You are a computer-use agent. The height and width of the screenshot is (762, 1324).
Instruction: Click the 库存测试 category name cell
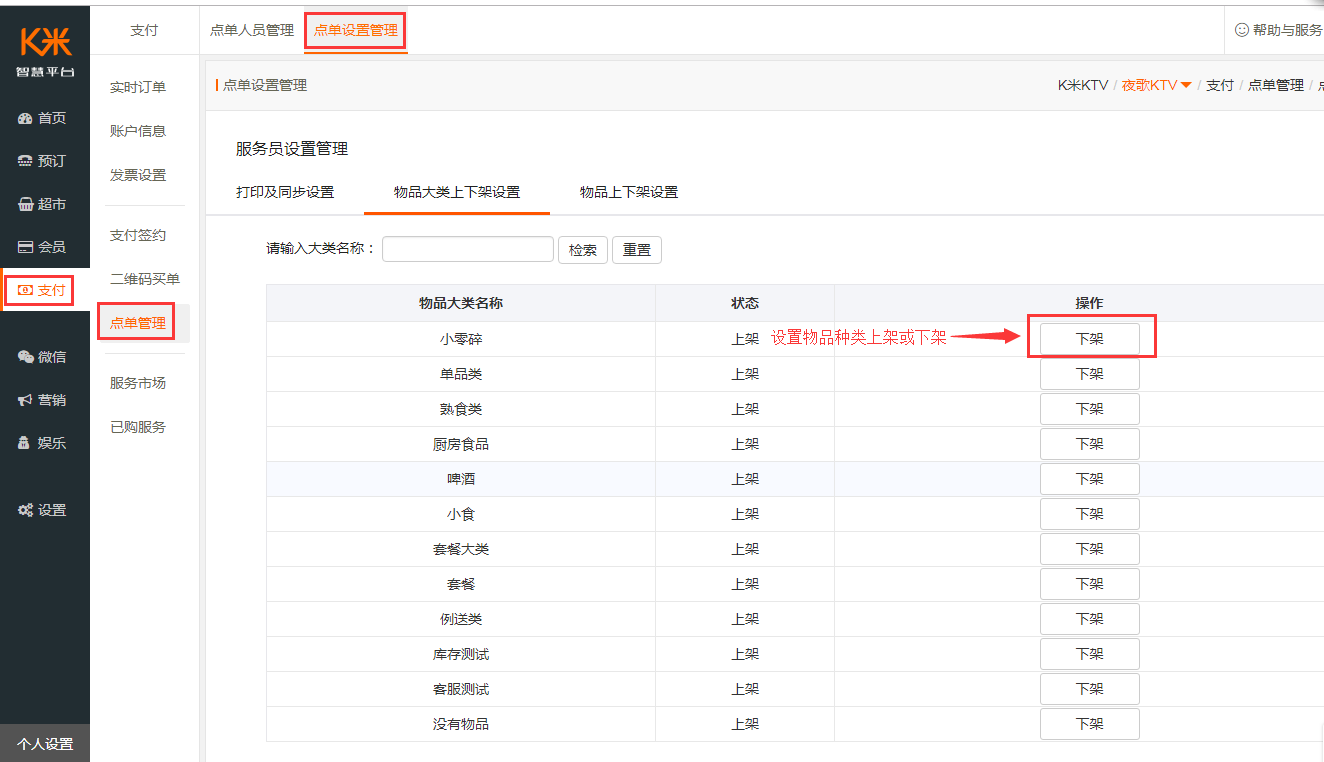point(461,654)
